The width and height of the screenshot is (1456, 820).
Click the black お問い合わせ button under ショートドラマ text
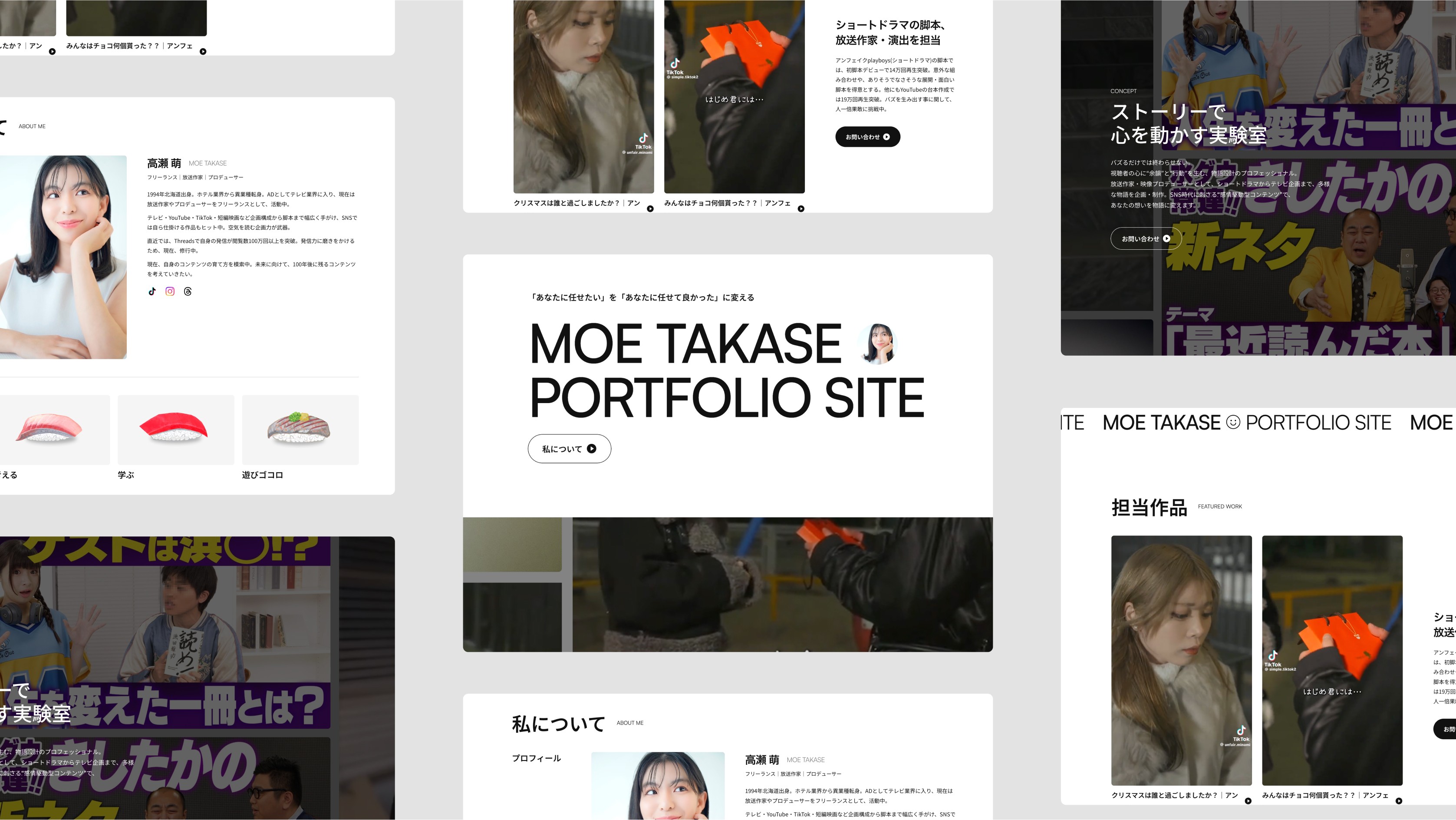click(868, 137)
